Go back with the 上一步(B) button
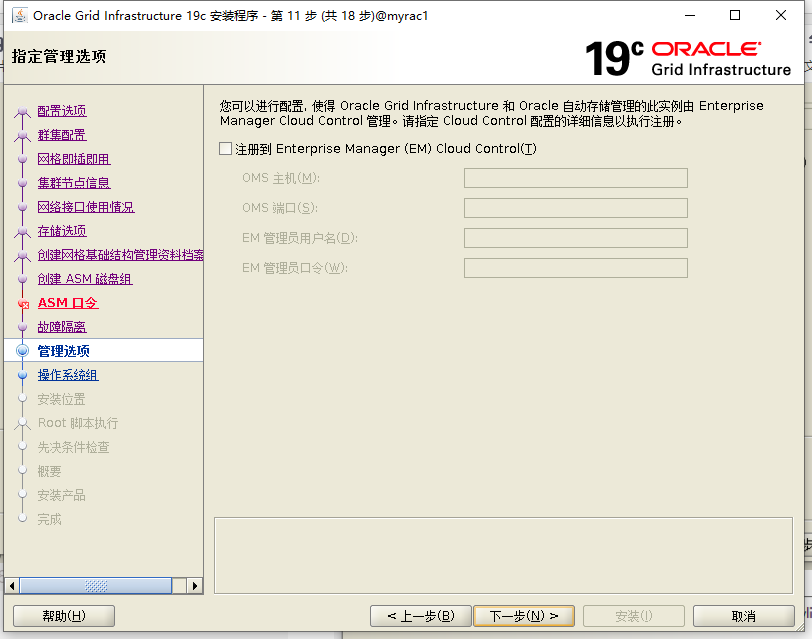812x639 pixels. 420,616
